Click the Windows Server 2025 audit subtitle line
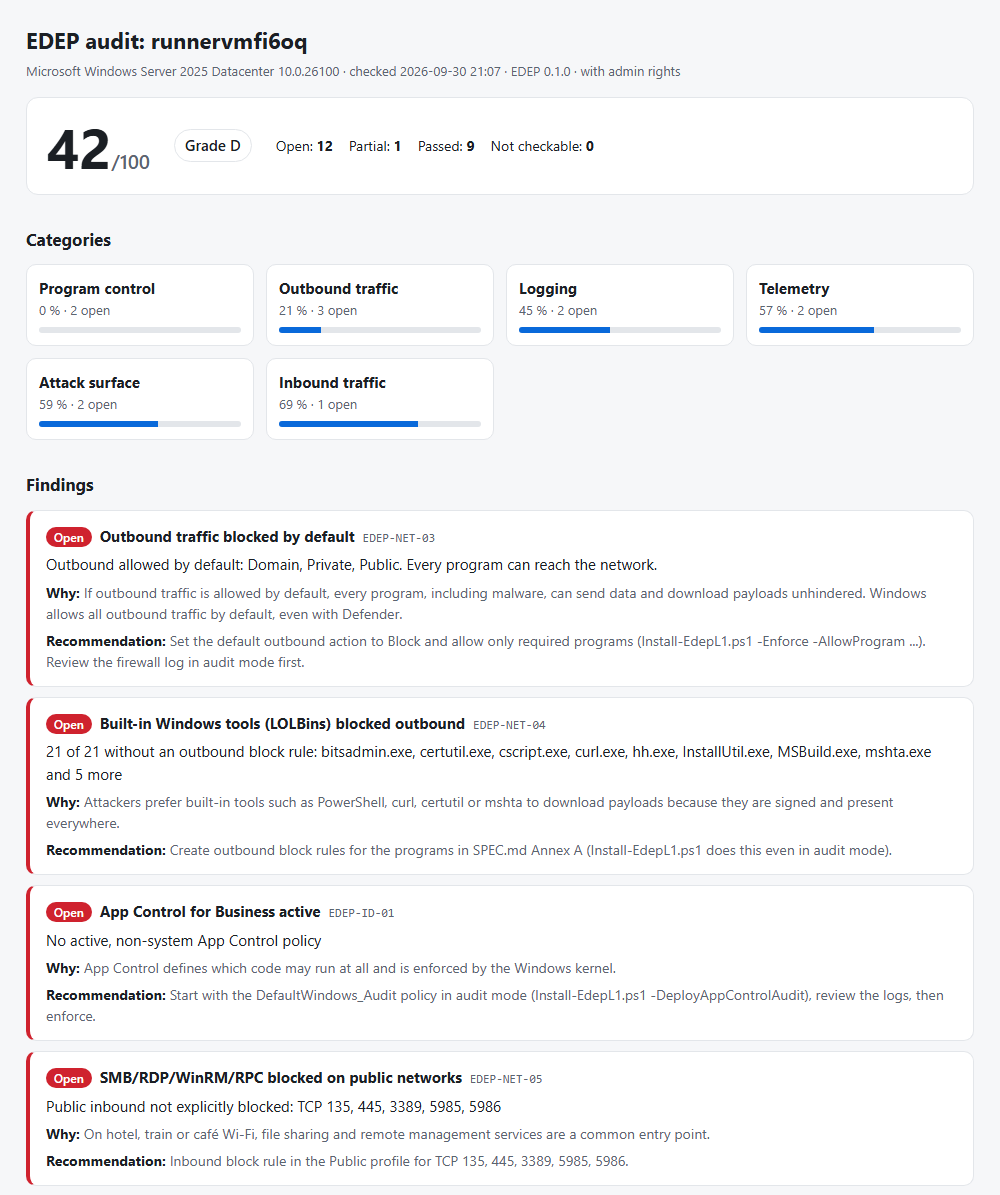 pyautogui.click(x=353, y=72)
